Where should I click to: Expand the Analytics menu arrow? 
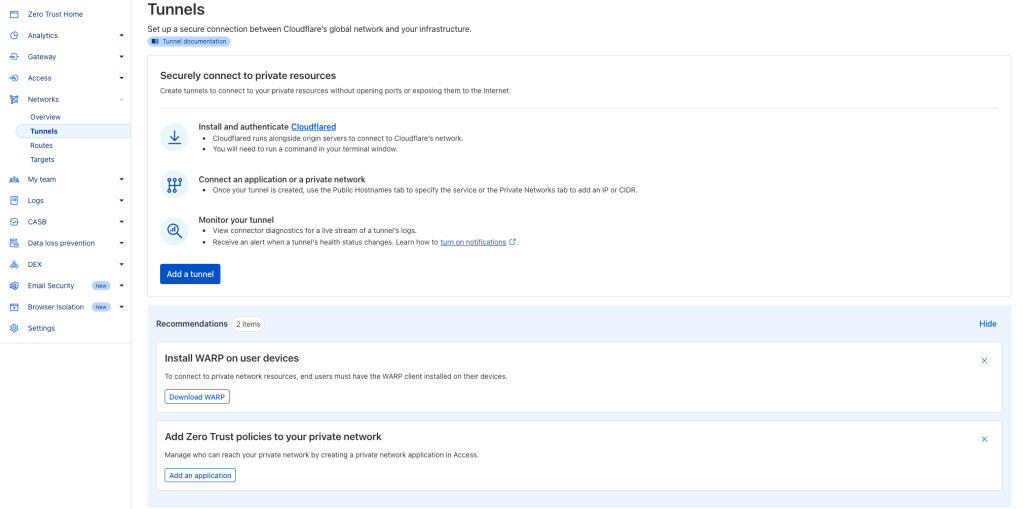click(121, 35)
